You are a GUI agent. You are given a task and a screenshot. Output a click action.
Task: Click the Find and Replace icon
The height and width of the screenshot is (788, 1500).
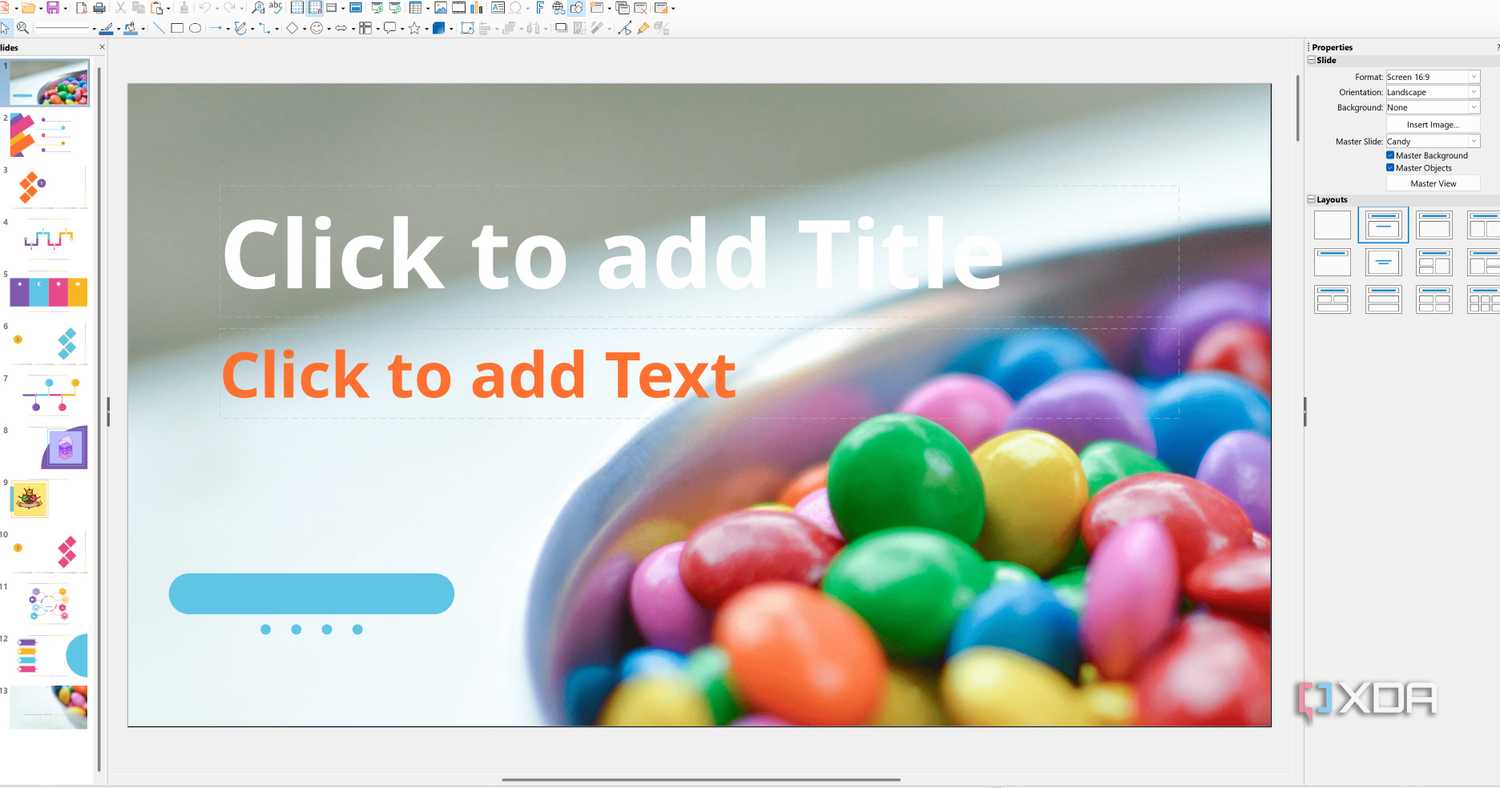258,8
